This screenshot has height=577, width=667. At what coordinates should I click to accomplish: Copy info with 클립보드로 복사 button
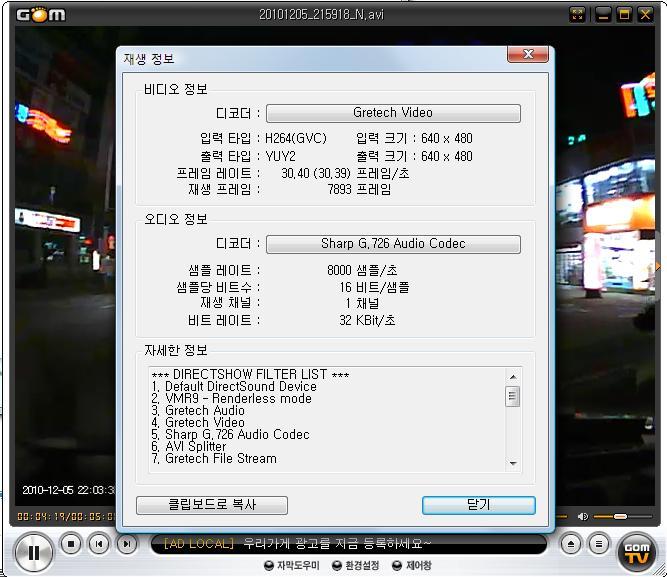pyautogui.click(x=212, y=505)
